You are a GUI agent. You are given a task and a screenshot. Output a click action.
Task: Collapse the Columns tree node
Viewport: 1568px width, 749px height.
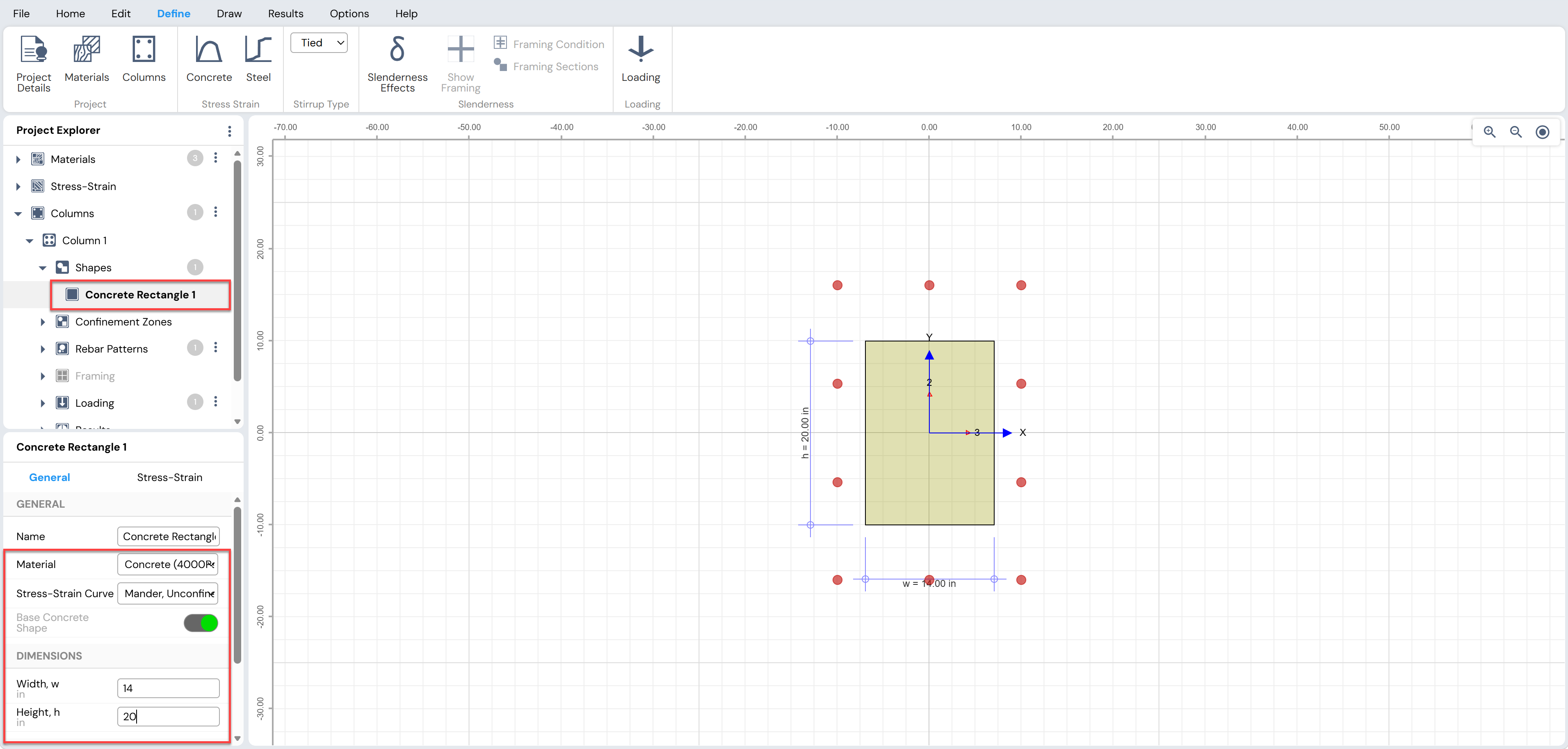(18, 214)
